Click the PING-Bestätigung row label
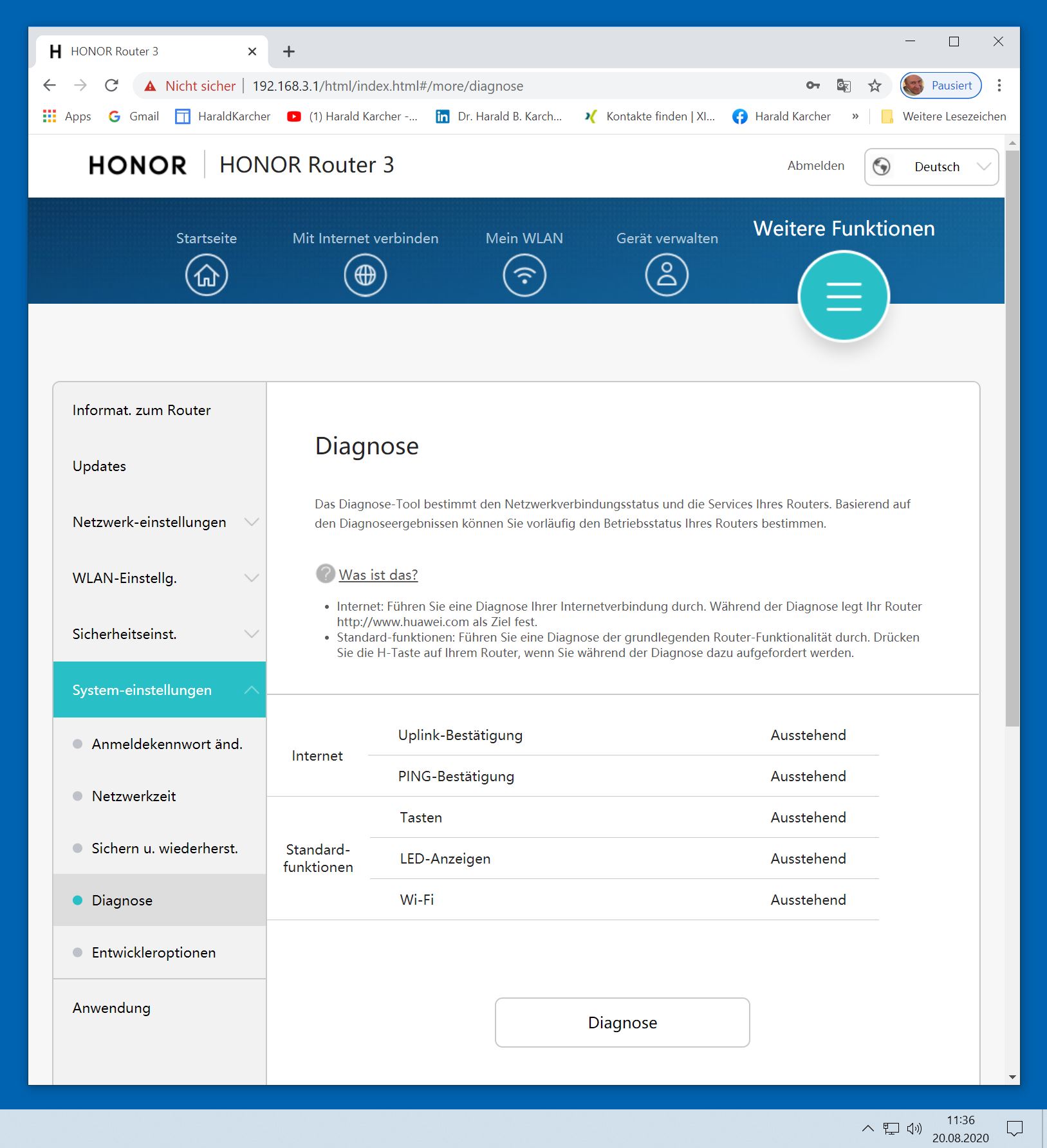Image resolution: width=1047 pixels, height=1148 pixels. point(456,776)
